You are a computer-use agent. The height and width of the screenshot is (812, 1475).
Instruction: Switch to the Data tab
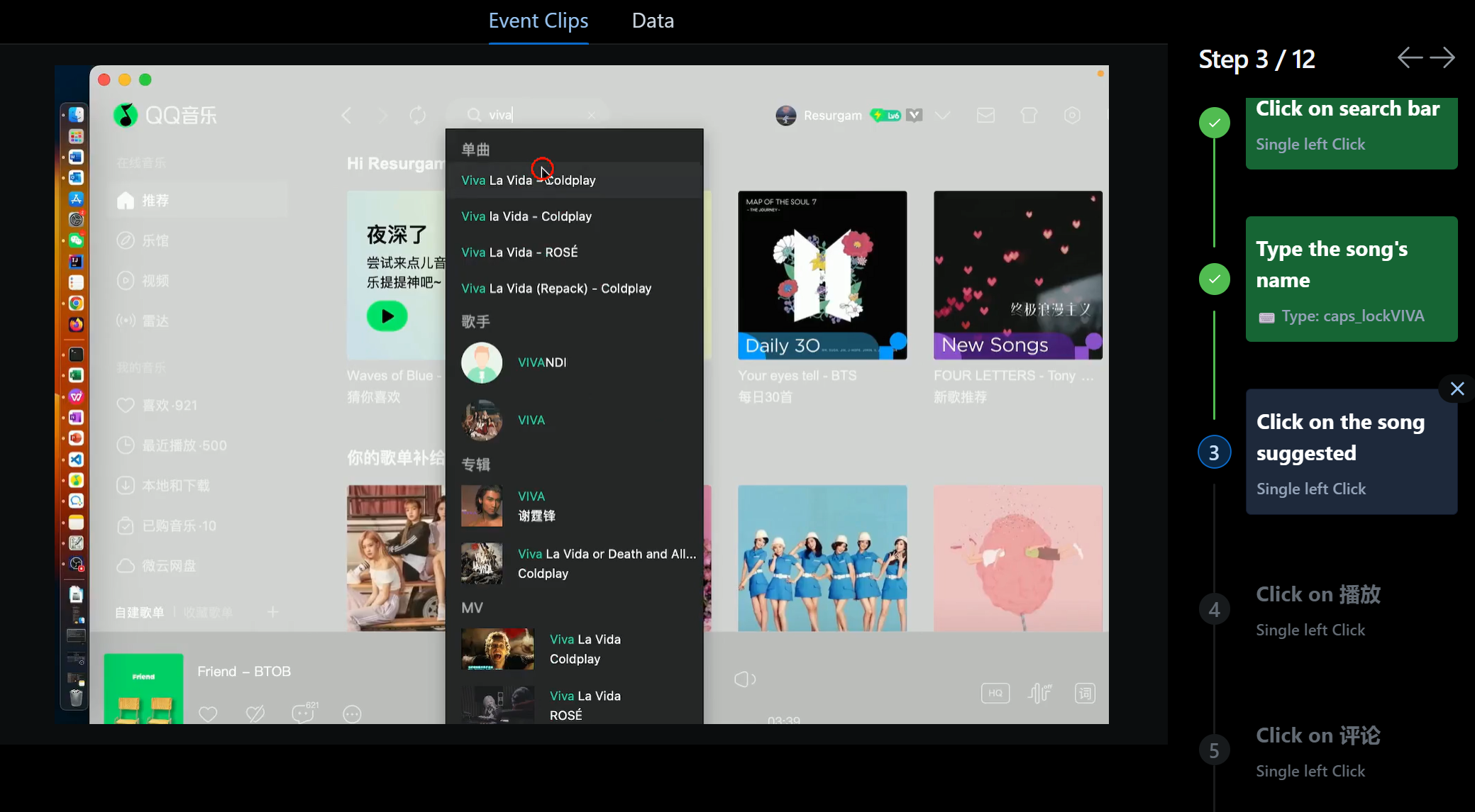pyautogui.click(x=653, y=21)
